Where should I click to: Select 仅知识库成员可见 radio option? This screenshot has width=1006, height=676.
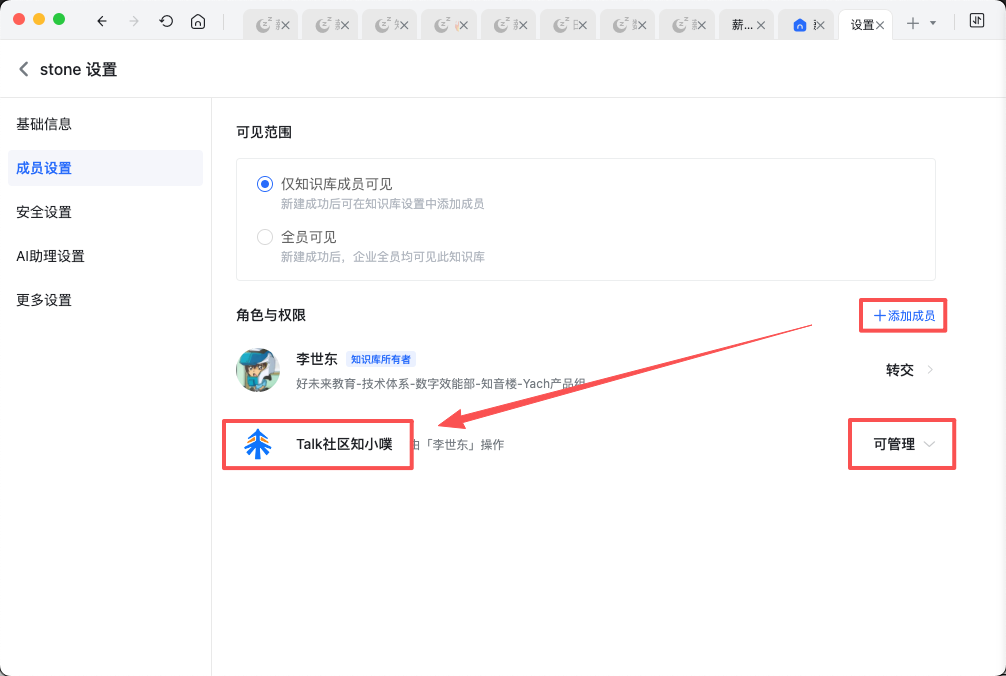pos(265,184)
